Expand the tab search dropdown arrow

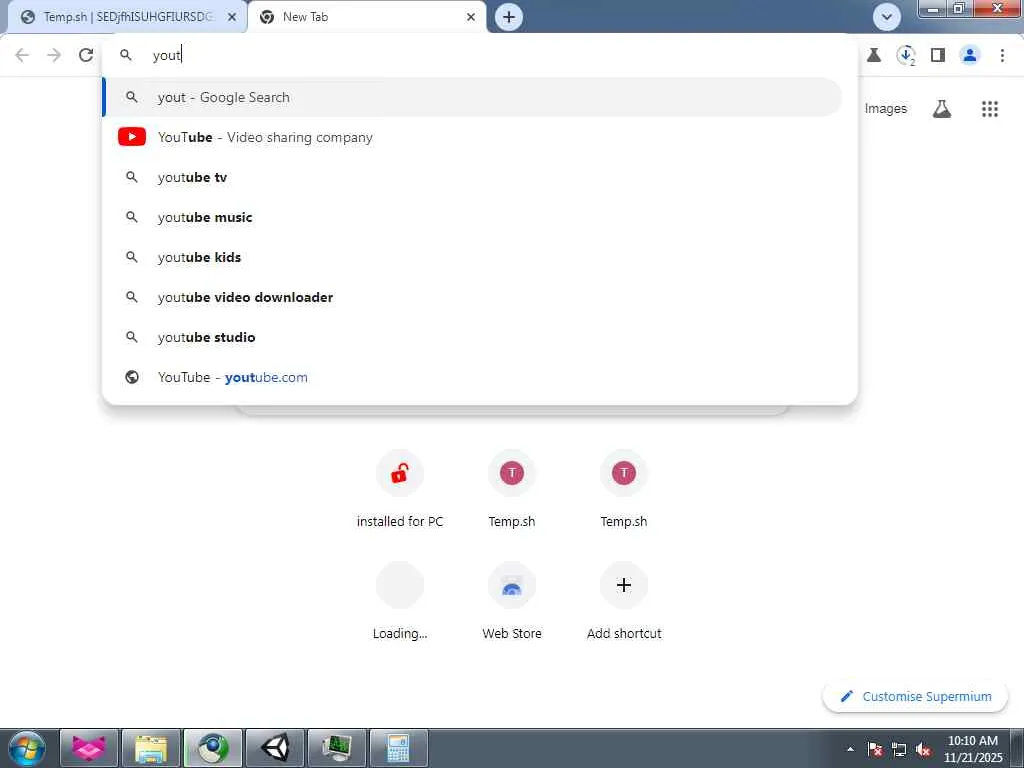(887, 17)
